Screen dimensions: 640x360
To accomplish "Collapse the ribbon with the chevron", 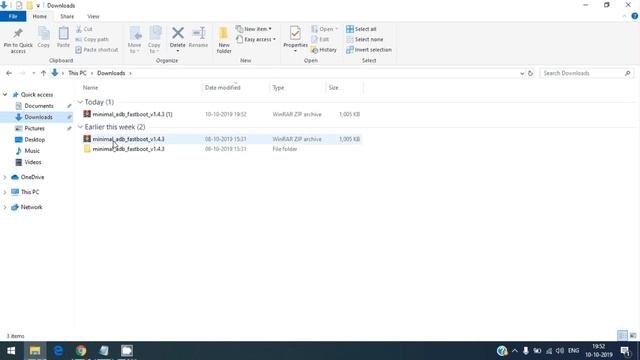I will coord(624,16).
